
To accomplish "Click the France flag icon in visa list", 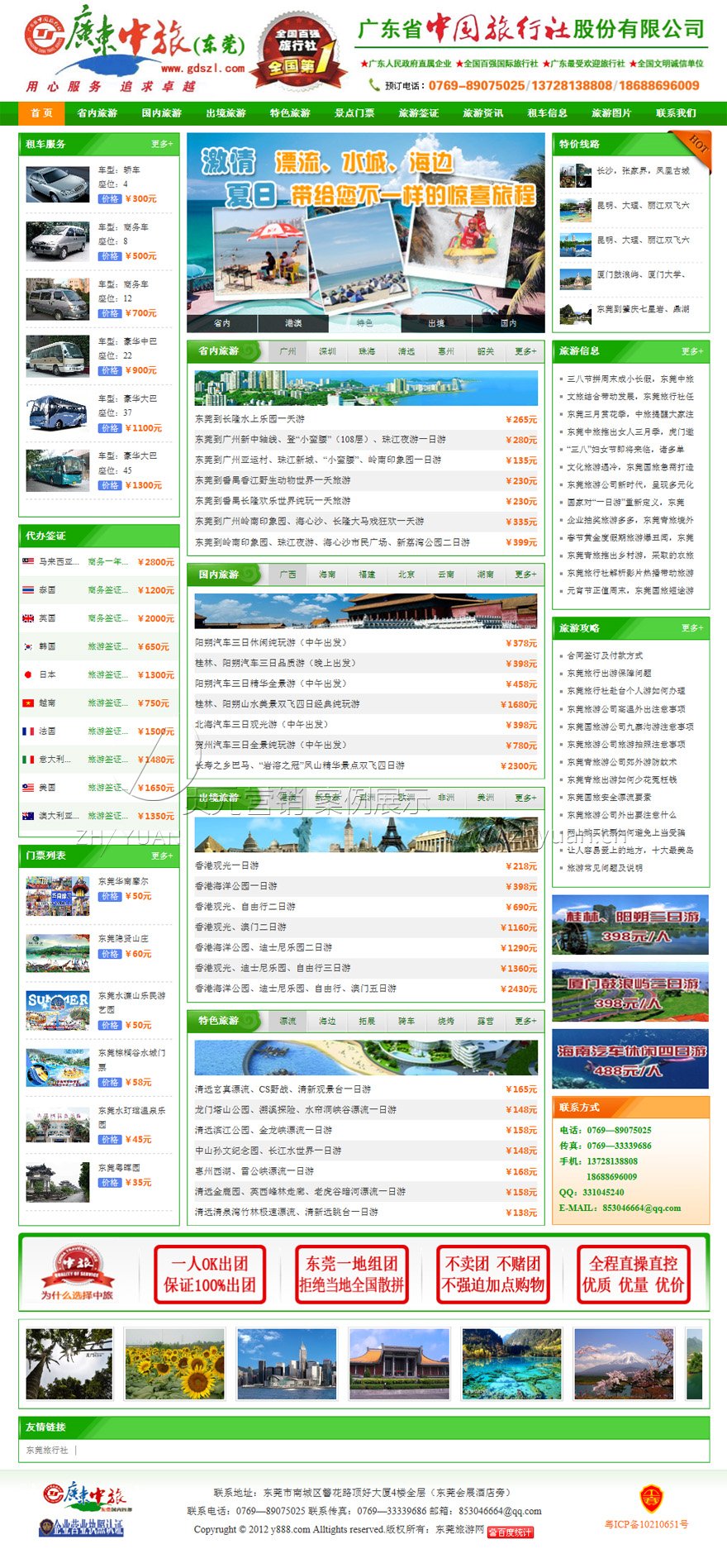I will (x=28, y=731).
